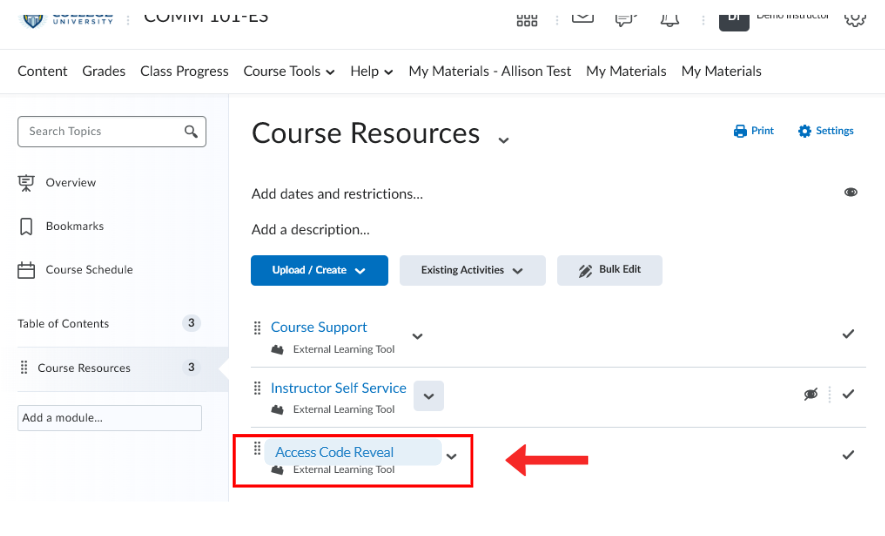The width and height of the screenshot is (885, 536).
Task: Open the Course Support chevron menu
Action: click(417, 336)
